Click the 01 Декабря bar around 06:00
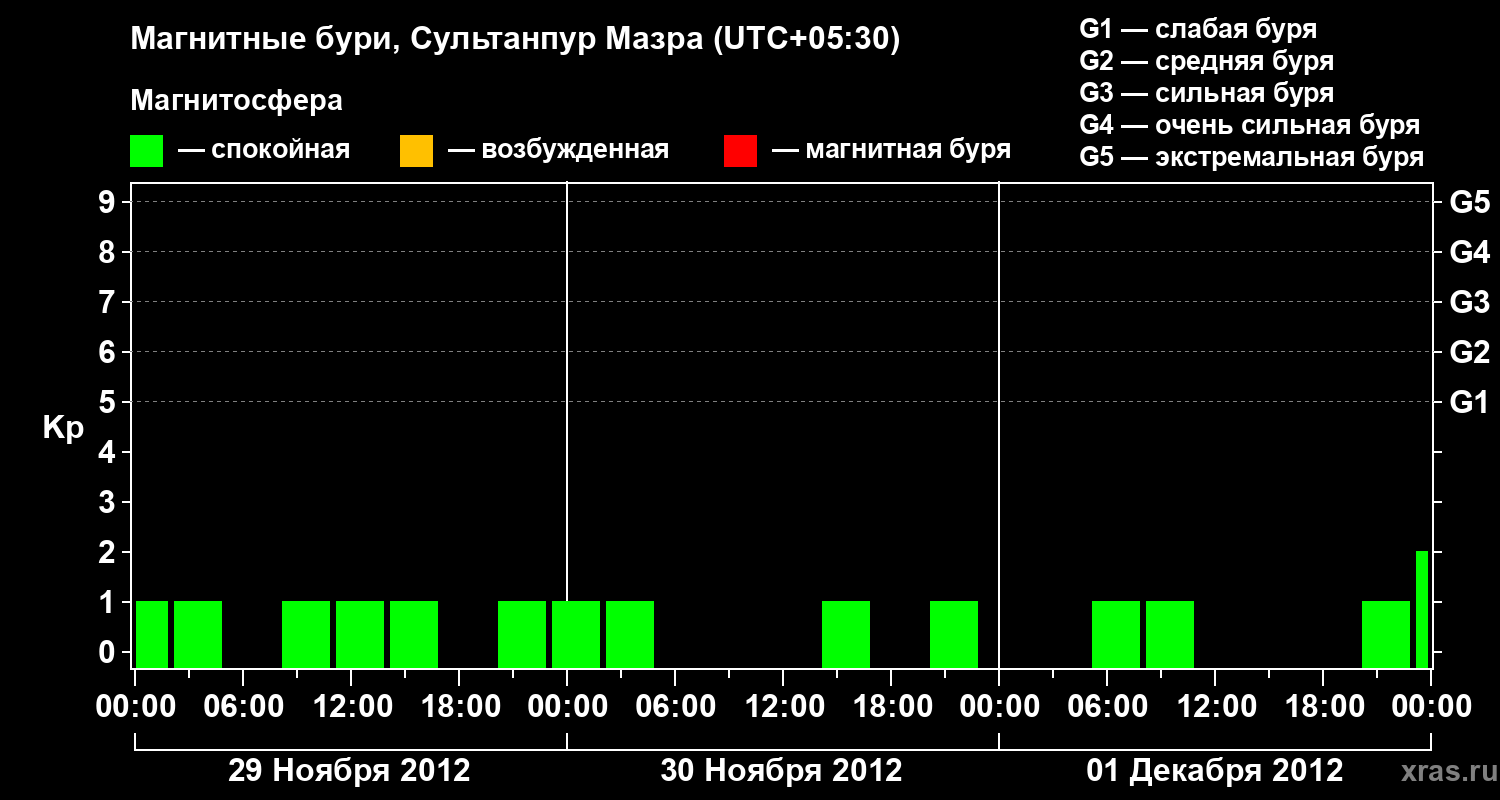The height and width of the screenshot is (800, 1500). point(1116,634)
